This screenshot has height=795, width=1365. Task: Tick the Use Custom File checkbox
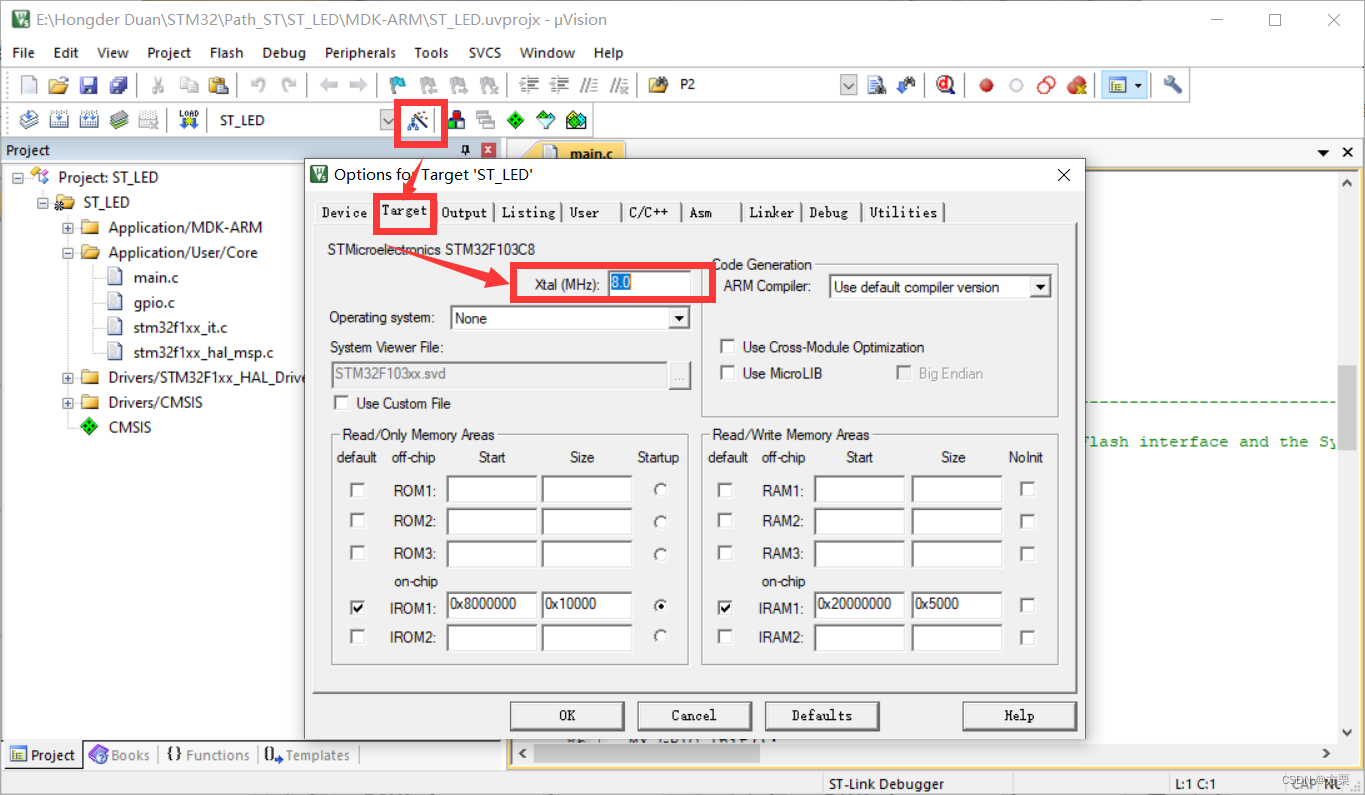pos(342,403)
